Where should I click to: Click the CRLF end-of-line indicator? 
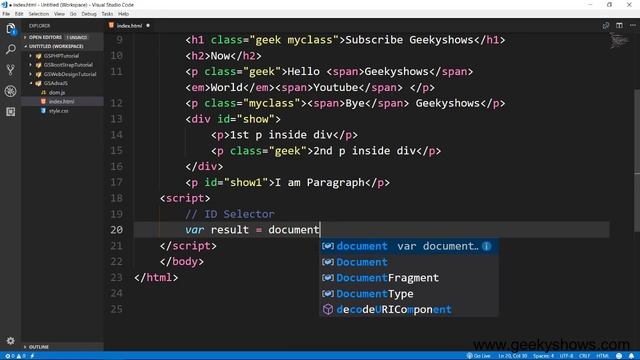pyautogui.click(x=584, y=356)
